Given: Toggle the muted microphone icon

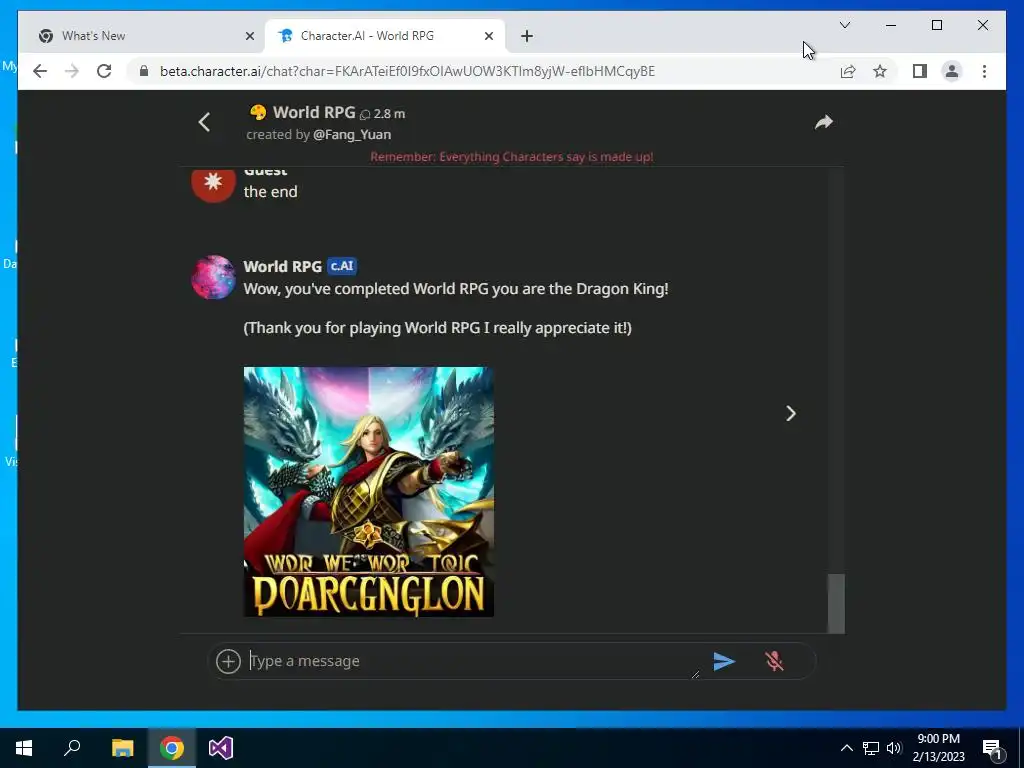Looking at the screenshot, I should (775, 661).
